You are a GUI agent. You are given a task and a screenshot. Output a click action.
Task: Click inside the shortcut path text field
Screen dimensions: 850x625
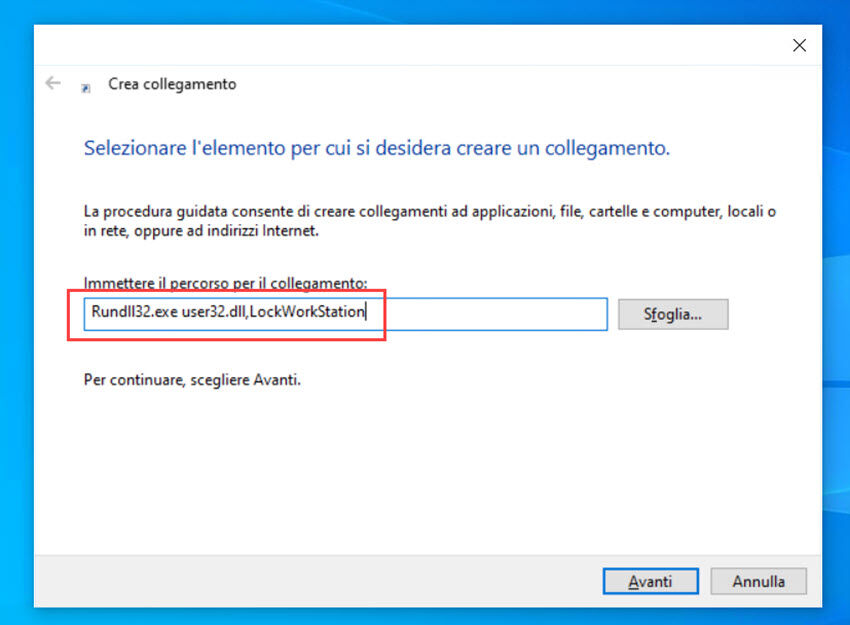click(300, 314)
